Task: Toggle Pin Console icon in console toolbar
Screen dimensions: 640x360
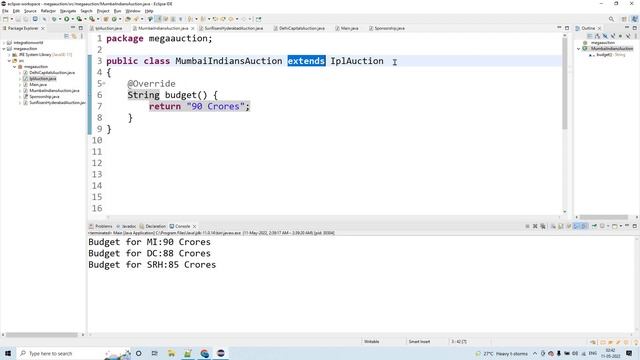Action: coord(594,226)
